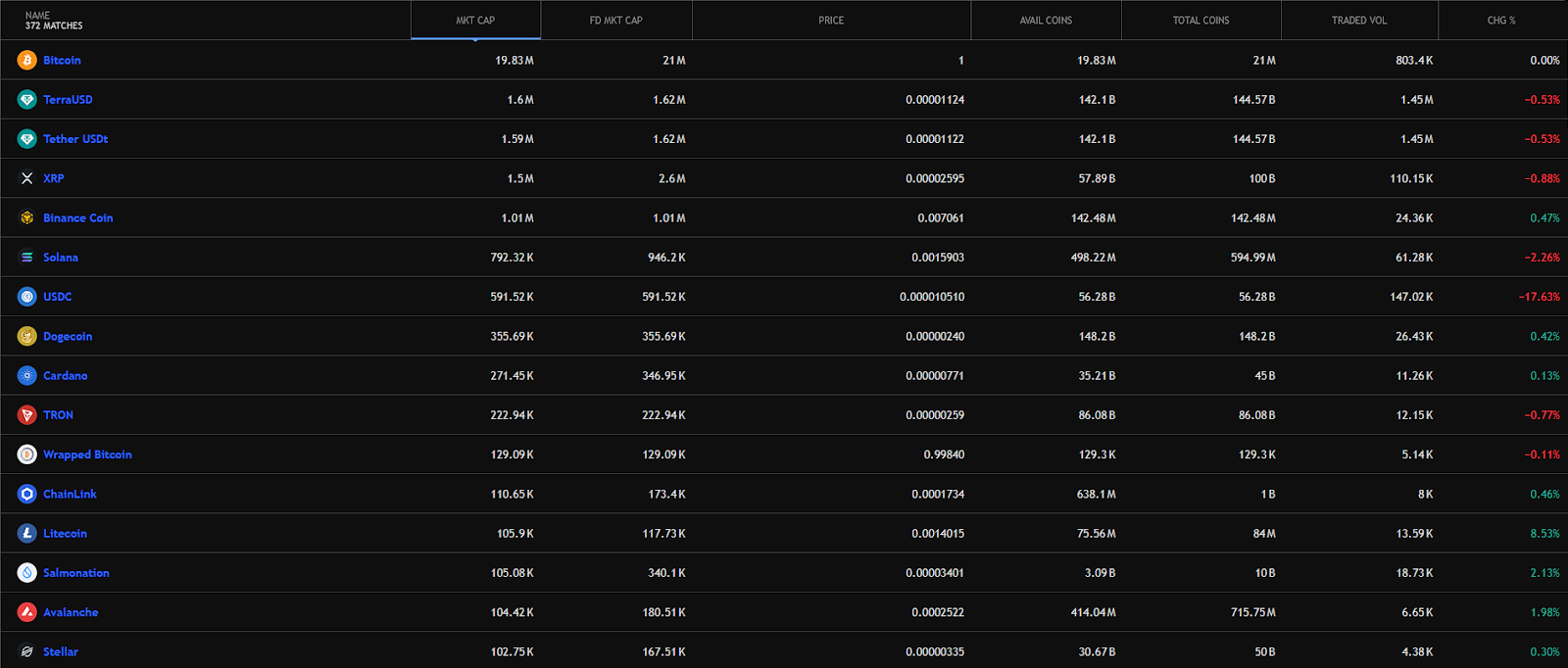The width and height of the screenshot is (1568, 668).
Task: Select Solana's change value −2.26%
Action: pyautogui.click(x=1543, y=258)
